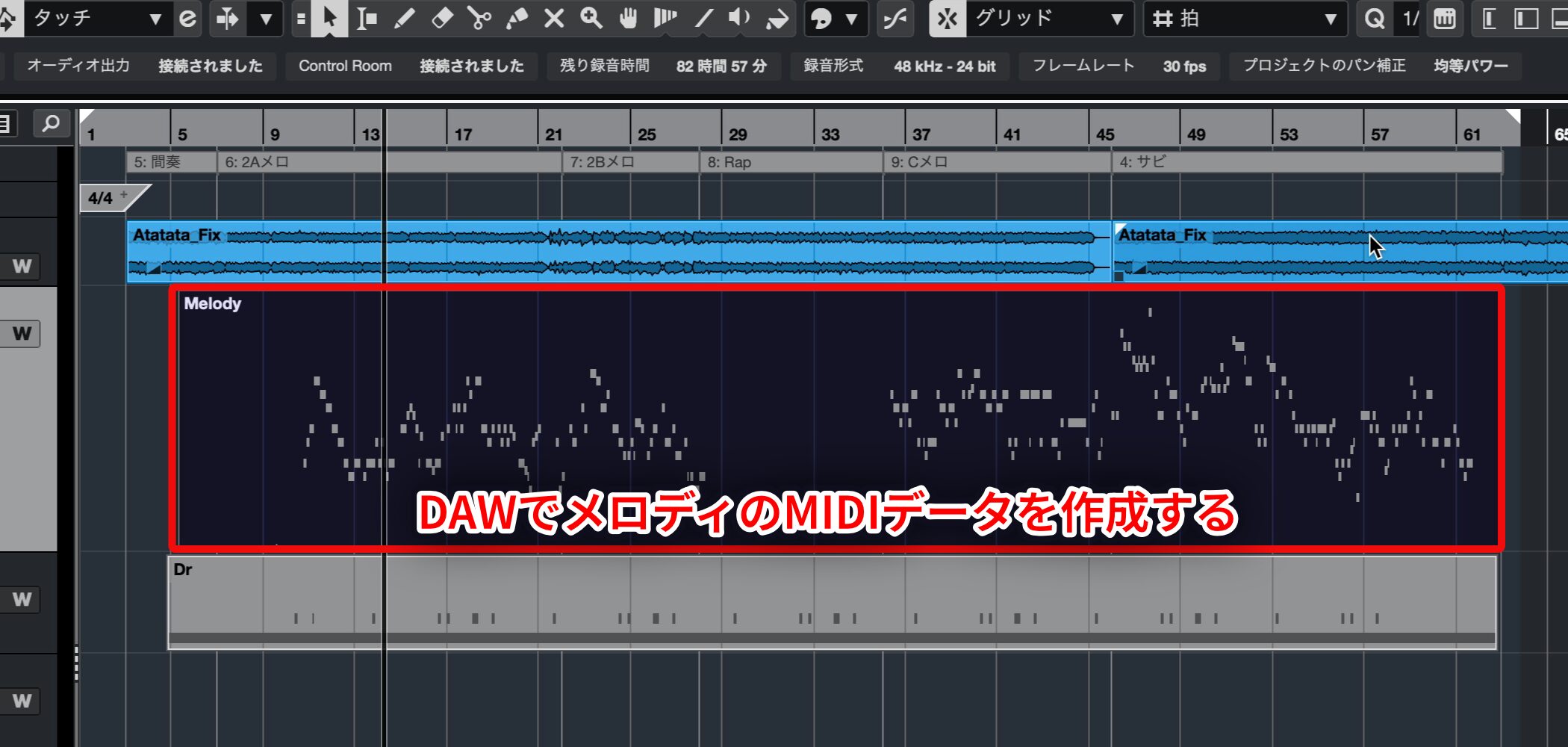Click the 4/4 time signature marker
This screenshot has width=1568, height=747.
point(110,198)
